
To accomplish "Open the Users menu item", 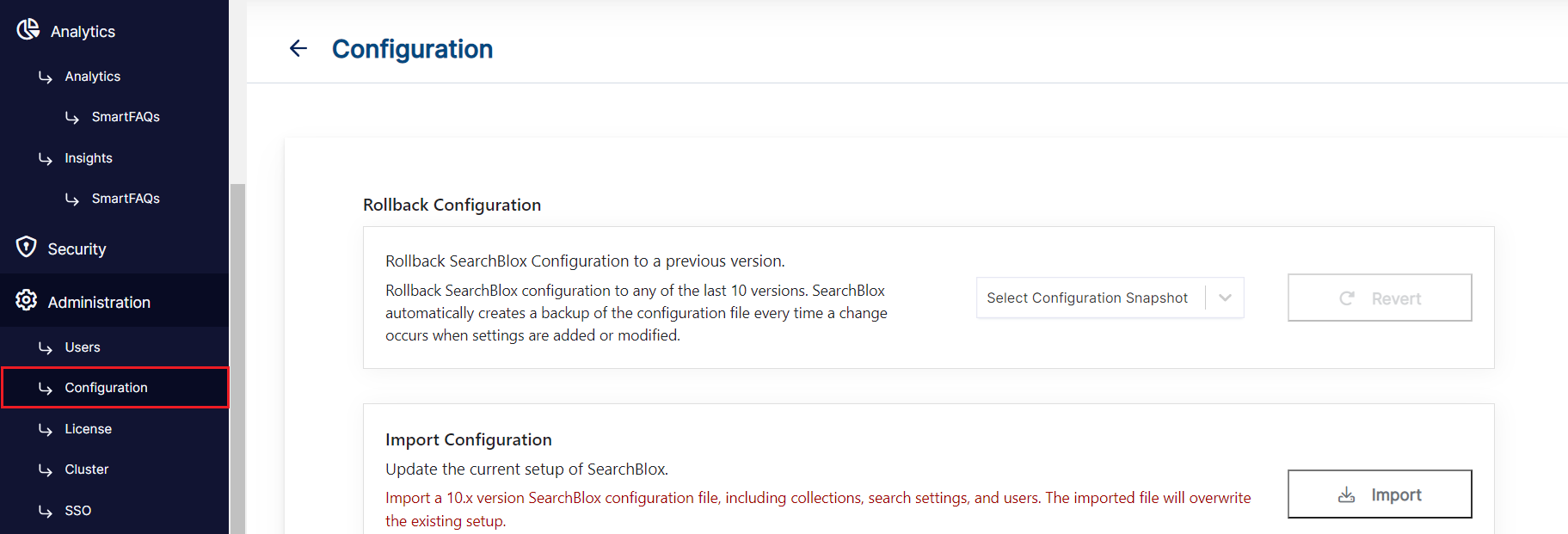I will (x=83, y=347).
